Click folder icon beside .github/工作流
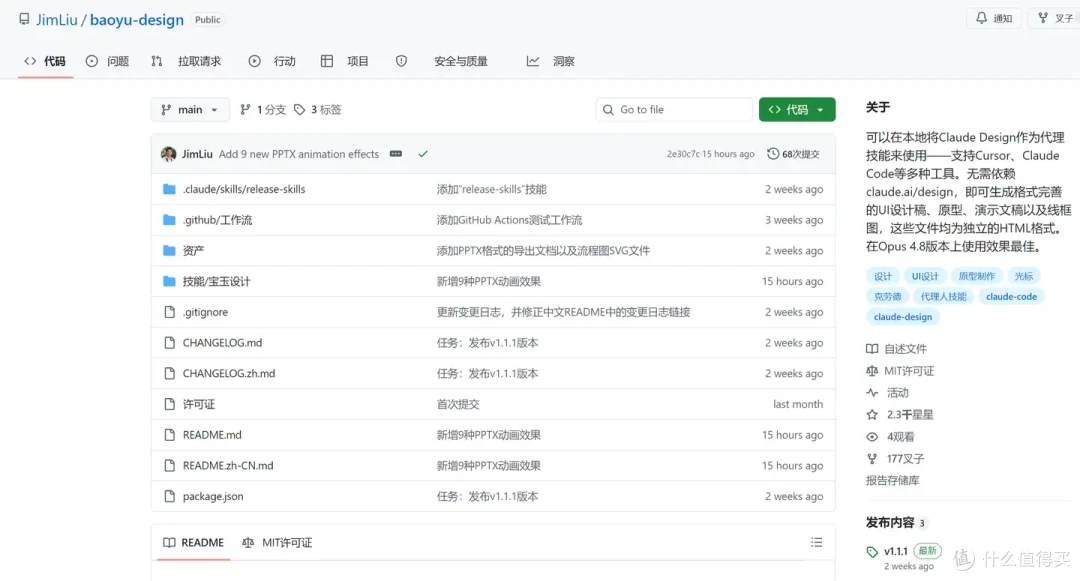This screenshot has width=1080, height=581. click(169, 220)
